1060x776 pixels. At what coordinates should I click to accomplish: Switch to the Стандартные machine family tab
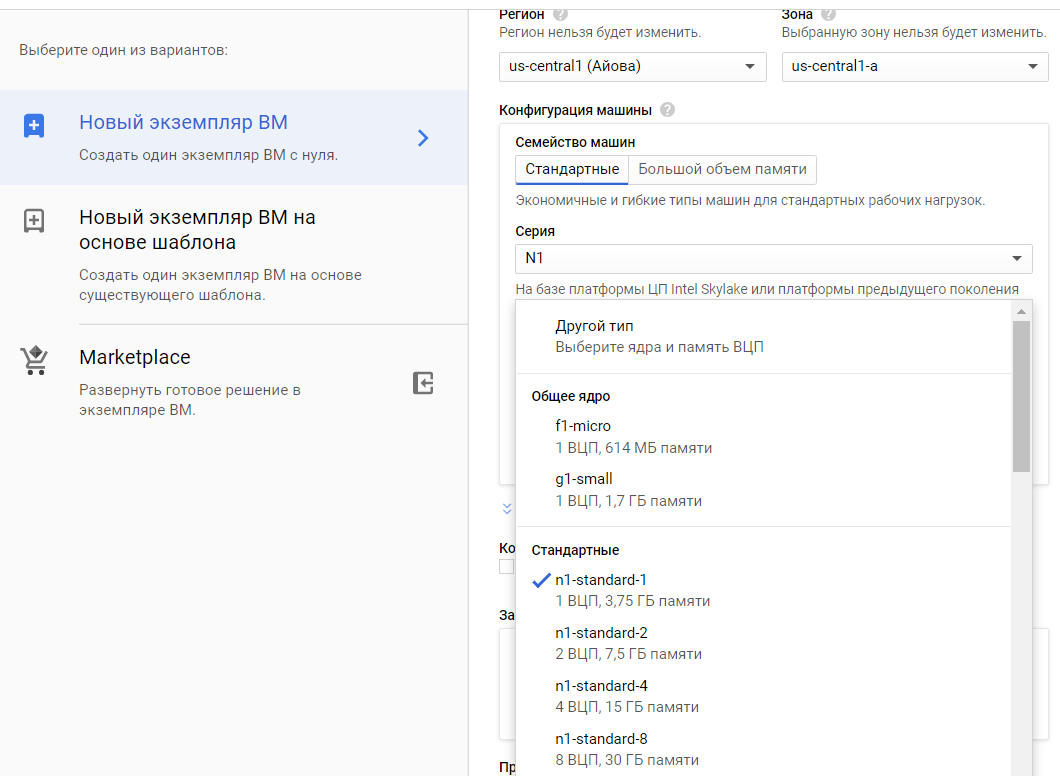572,169
